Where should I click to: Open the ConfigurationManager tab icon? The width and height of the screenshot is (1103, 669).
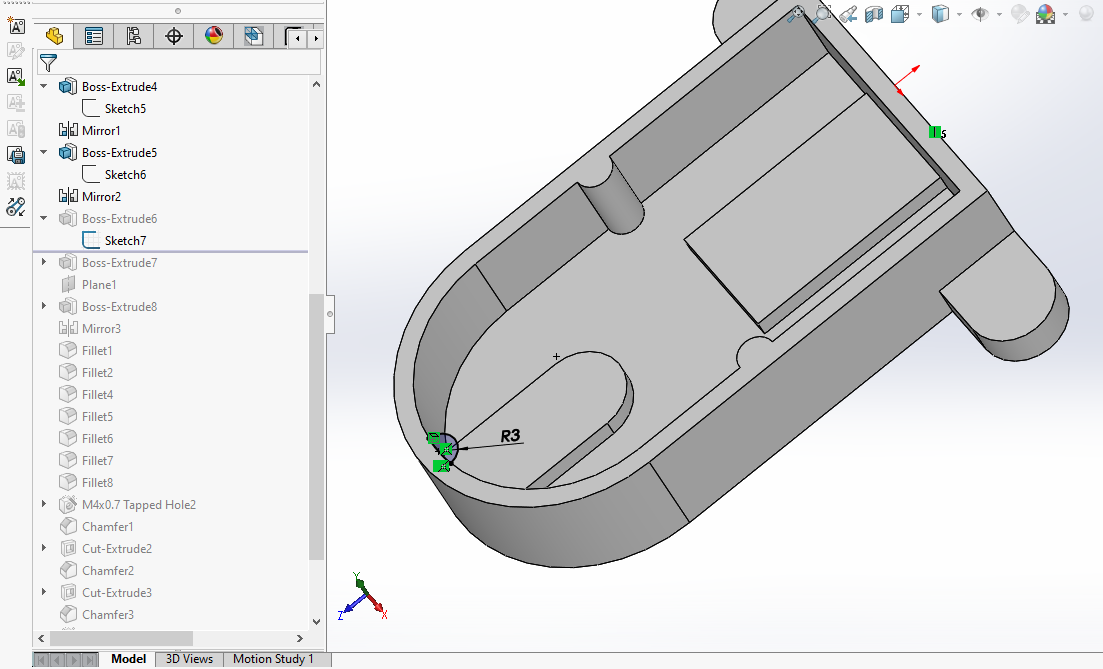134,37
